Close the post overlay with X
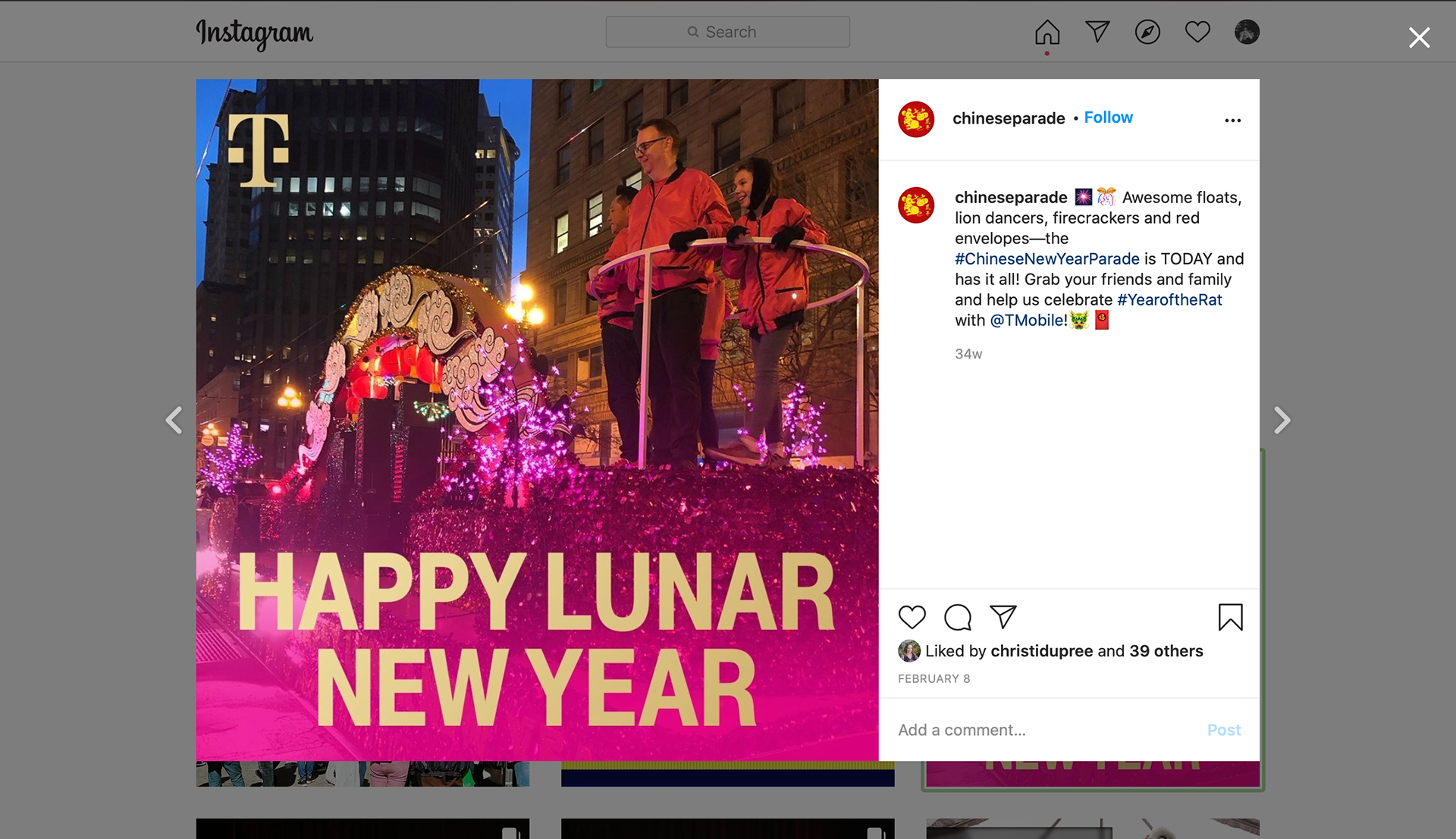This screenshot has width=1456, height=839. 1419,37
